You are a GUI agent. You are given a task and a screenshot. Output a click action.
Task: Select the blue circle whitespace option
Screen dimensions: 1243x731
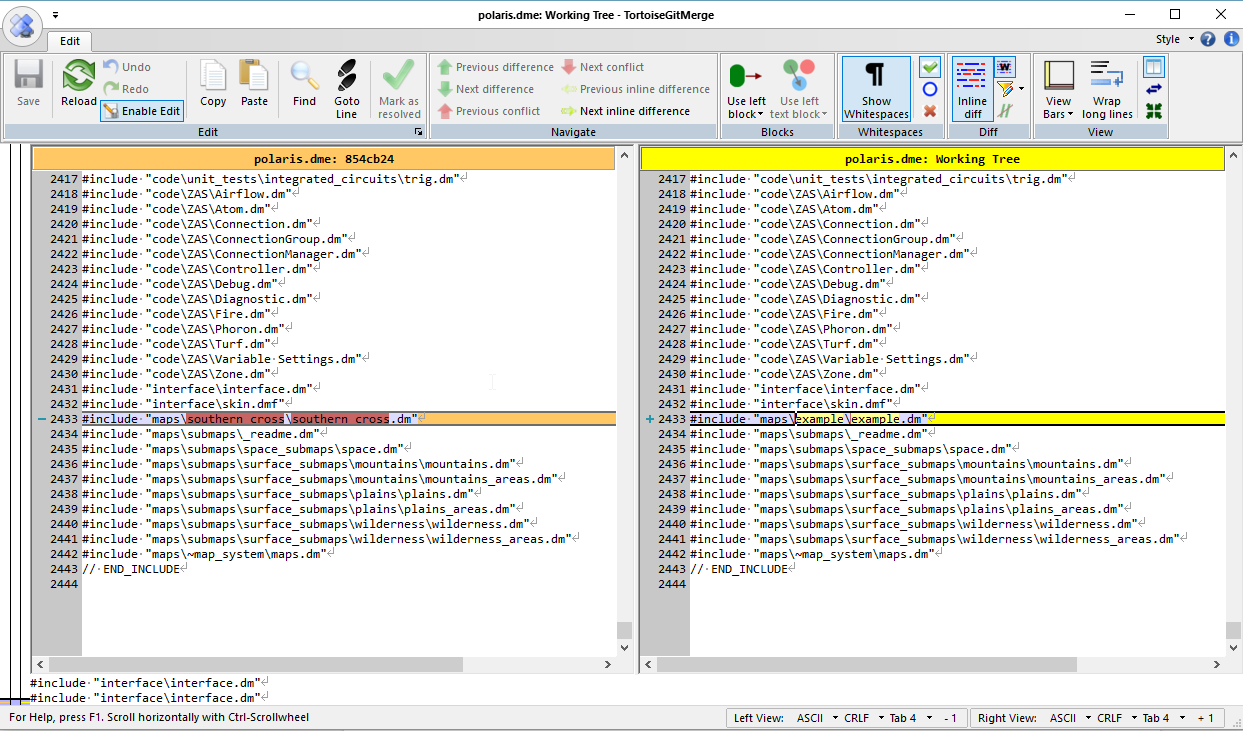coord(930,89)
